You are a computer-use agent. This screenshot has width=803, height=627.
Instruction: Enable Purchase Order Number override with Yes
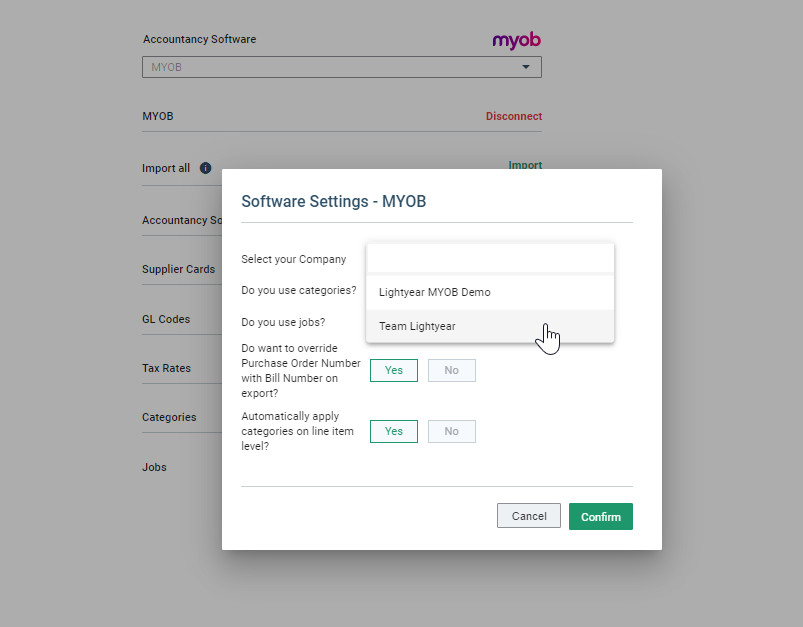coord(393,370)
